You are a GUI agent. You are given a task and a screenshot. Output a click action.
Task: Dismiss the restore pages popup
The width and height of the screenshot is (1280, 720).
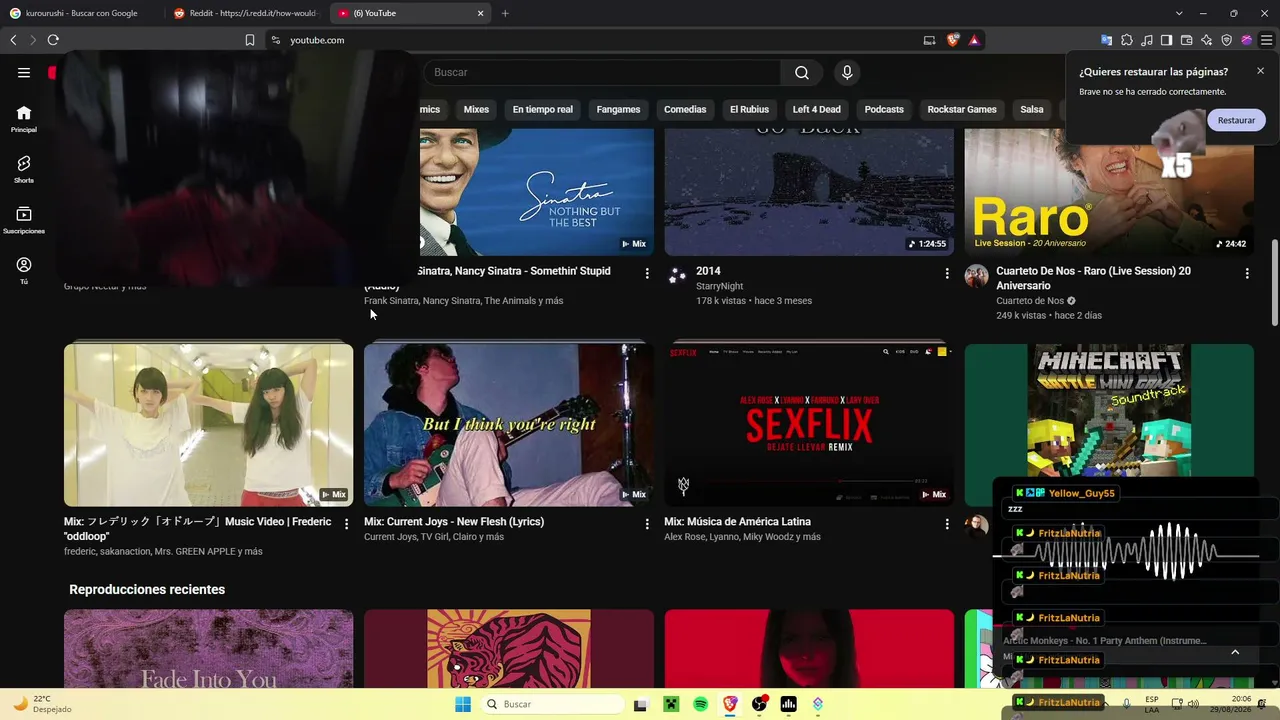click(x=1260, y=71)
